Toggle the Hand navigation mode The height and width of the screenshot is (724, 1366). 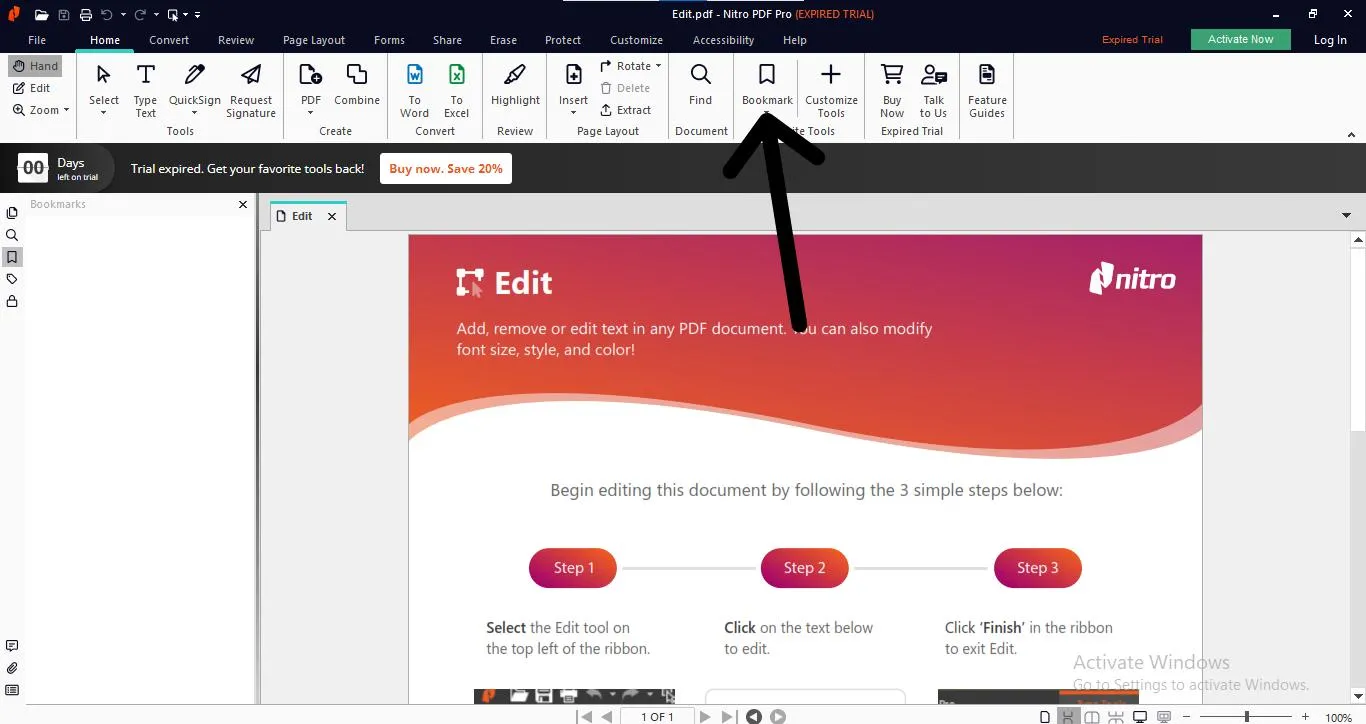[35, 65]
